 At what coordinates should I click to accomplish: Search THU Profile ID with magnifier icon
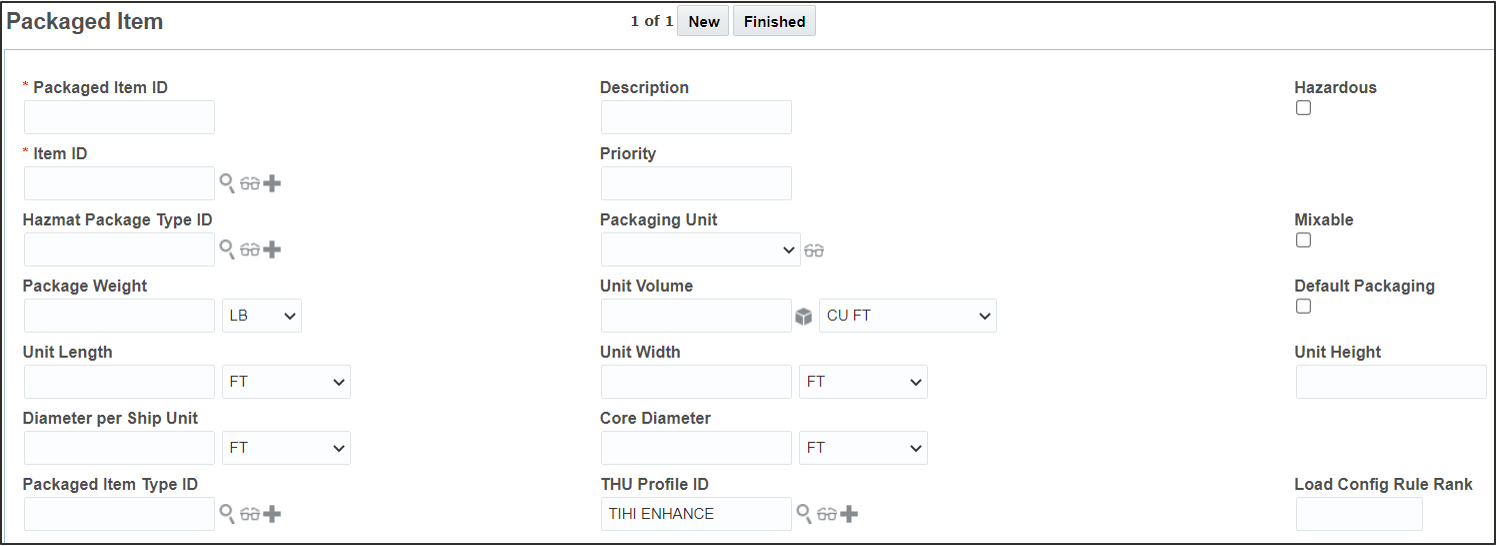click(x=804, y=513)
